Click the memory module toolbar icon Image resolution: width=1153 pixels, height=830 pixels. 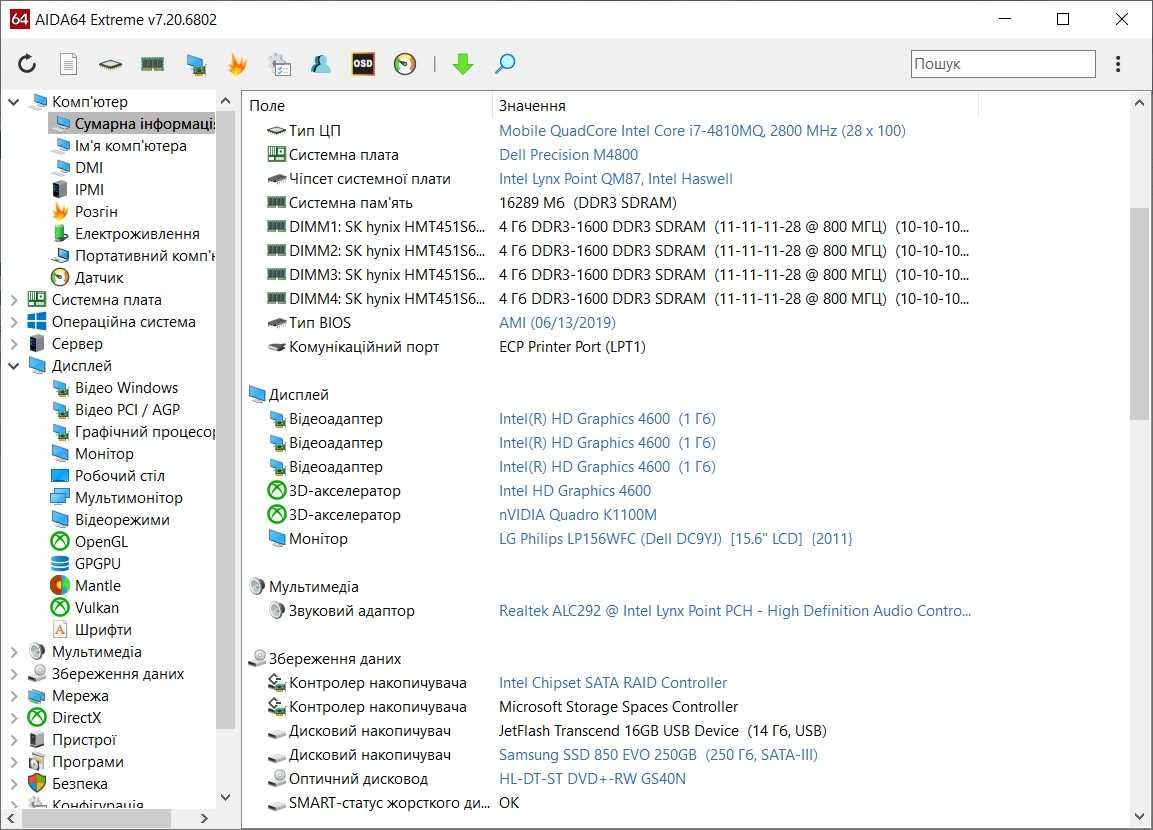(x=152, y=65)
